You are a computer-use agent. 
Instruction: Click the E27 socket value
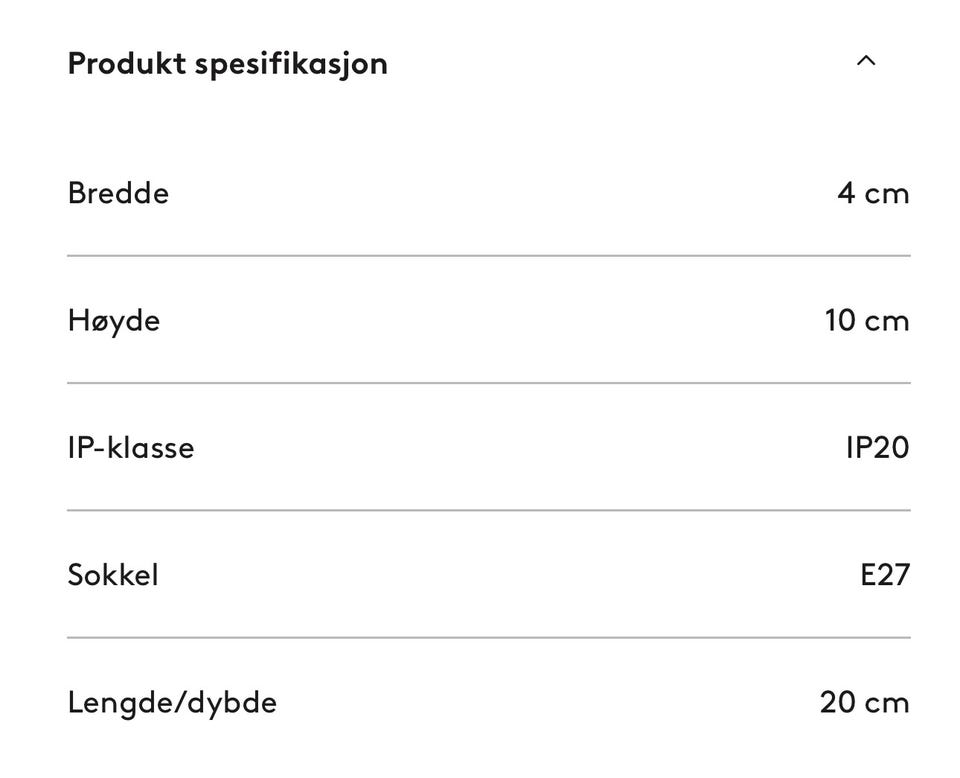click(x=885, y=574)
